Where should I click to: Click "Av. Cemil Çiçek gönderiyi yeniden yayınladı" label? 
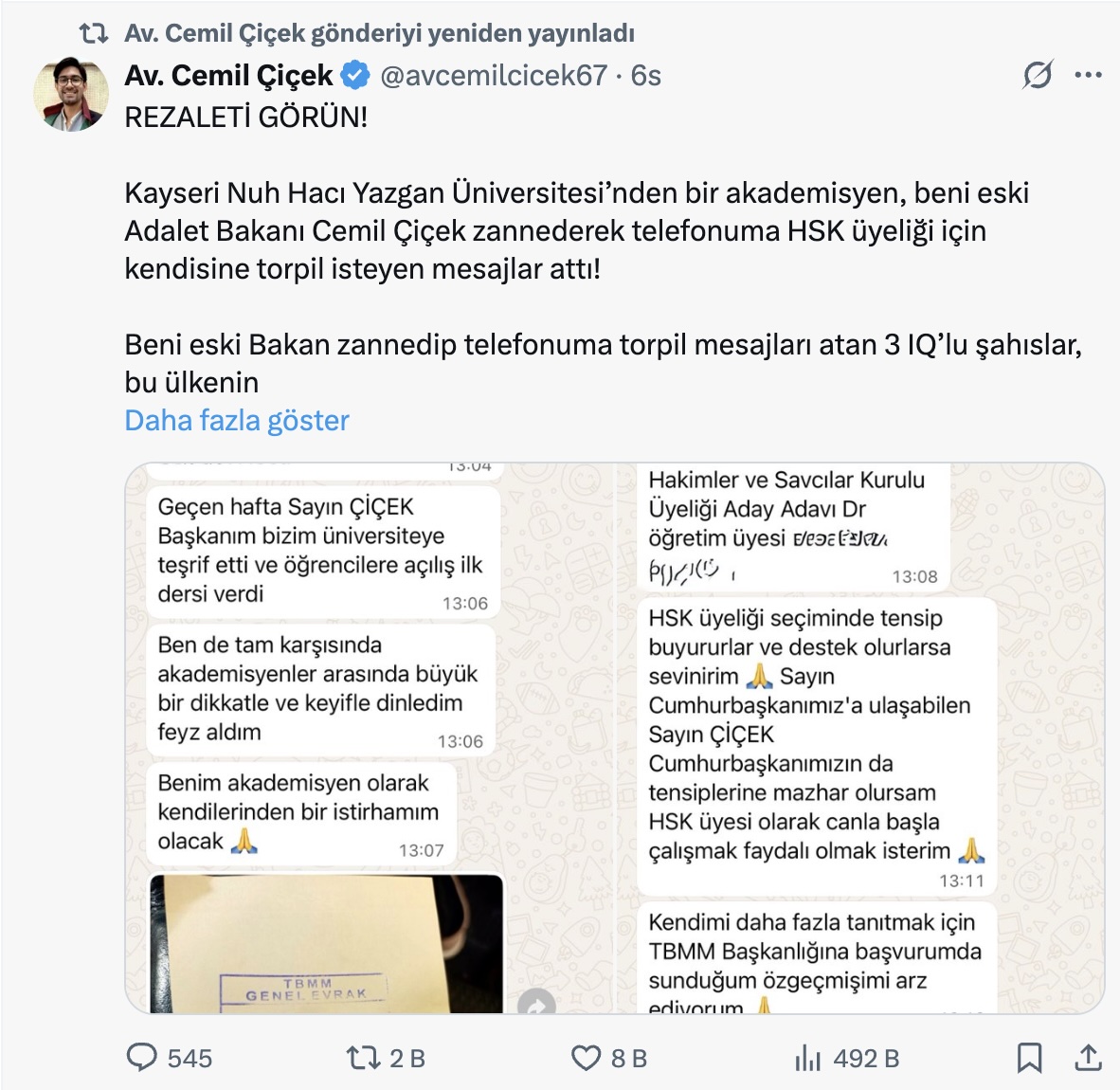tap(379, 34)
